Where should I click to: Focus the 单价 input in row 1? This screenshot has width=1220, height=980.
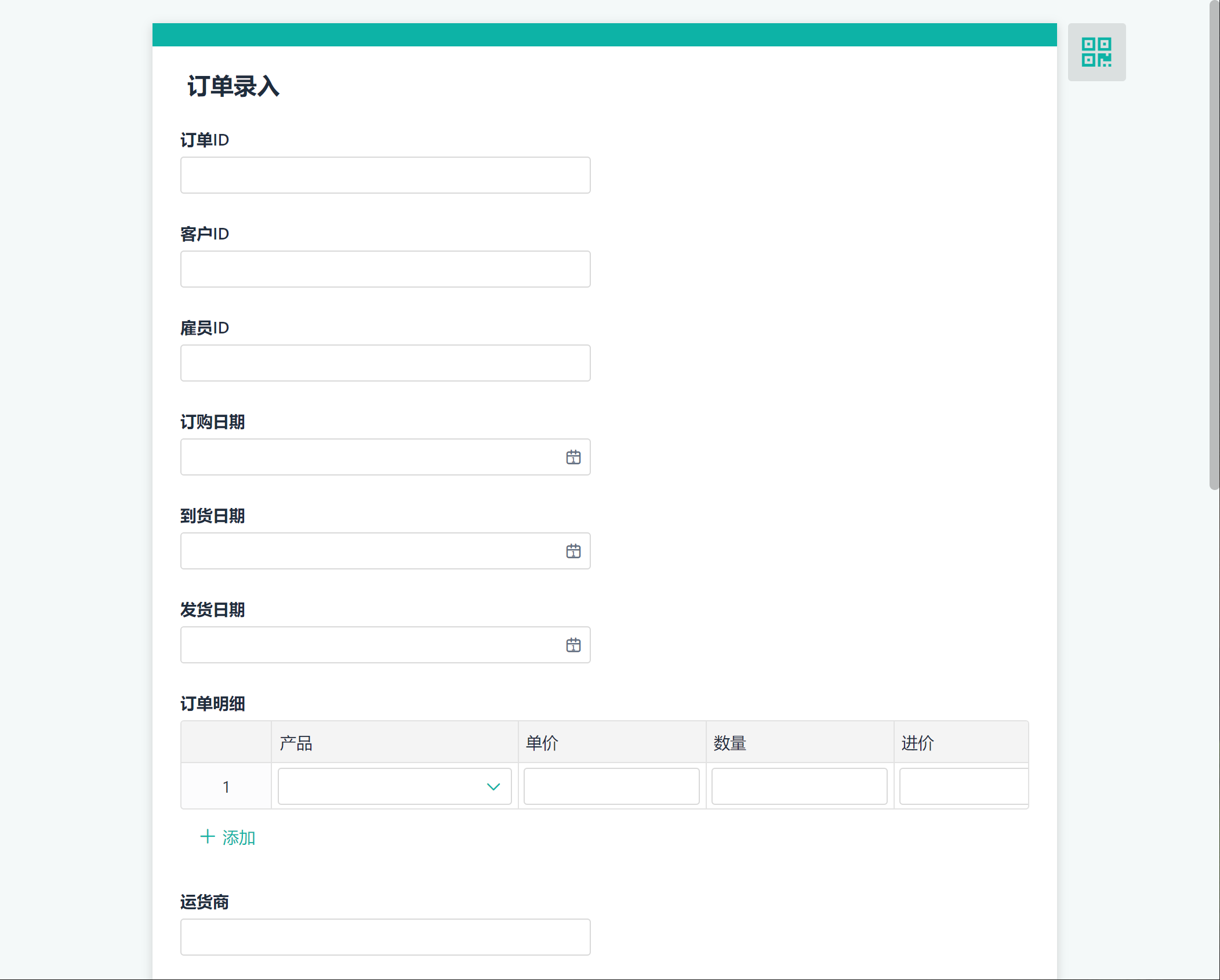(611, 786)
